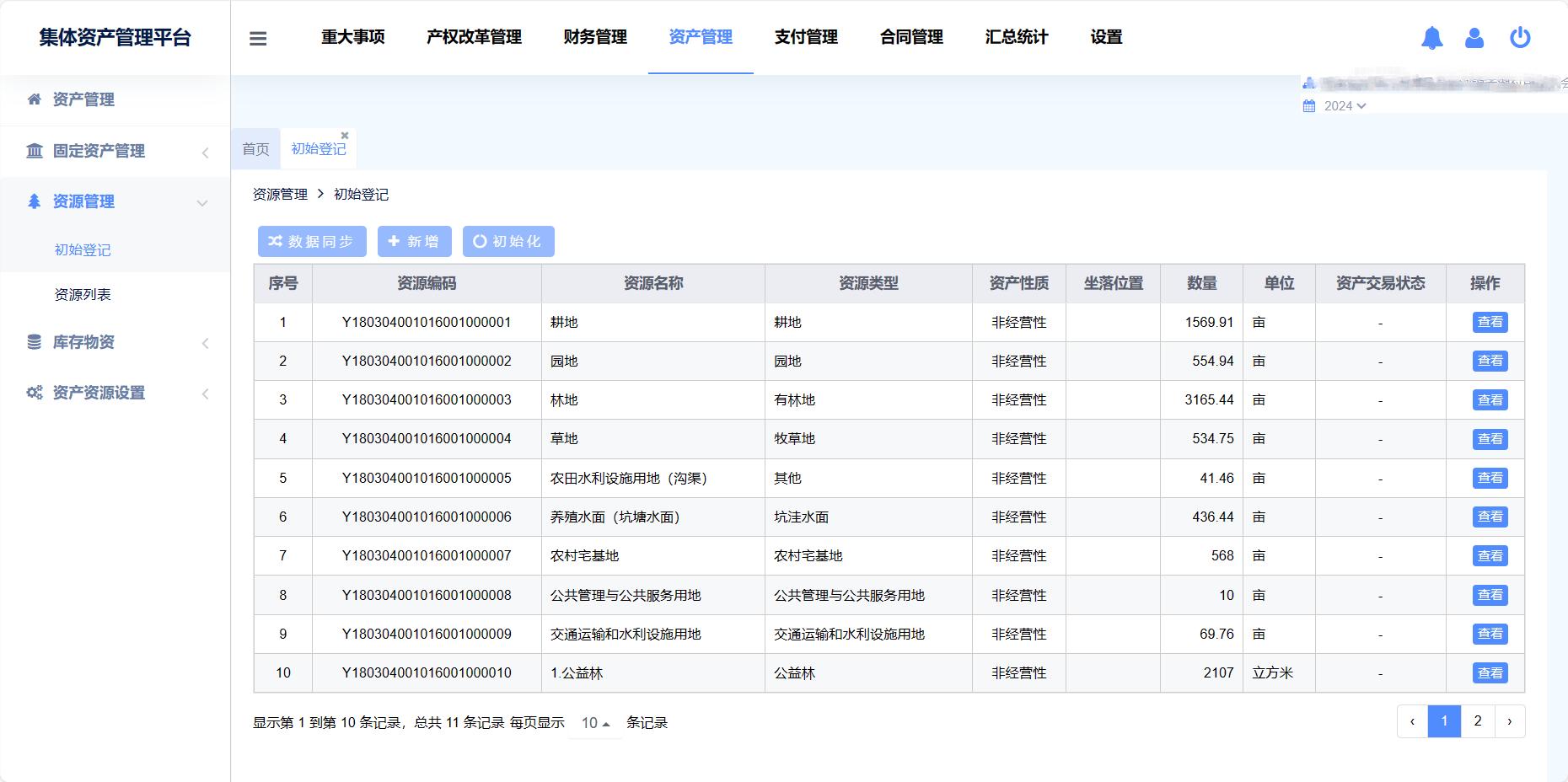
Task: Click the 数据同步 button
Action: pyautogui.click(x=312, y=242)
